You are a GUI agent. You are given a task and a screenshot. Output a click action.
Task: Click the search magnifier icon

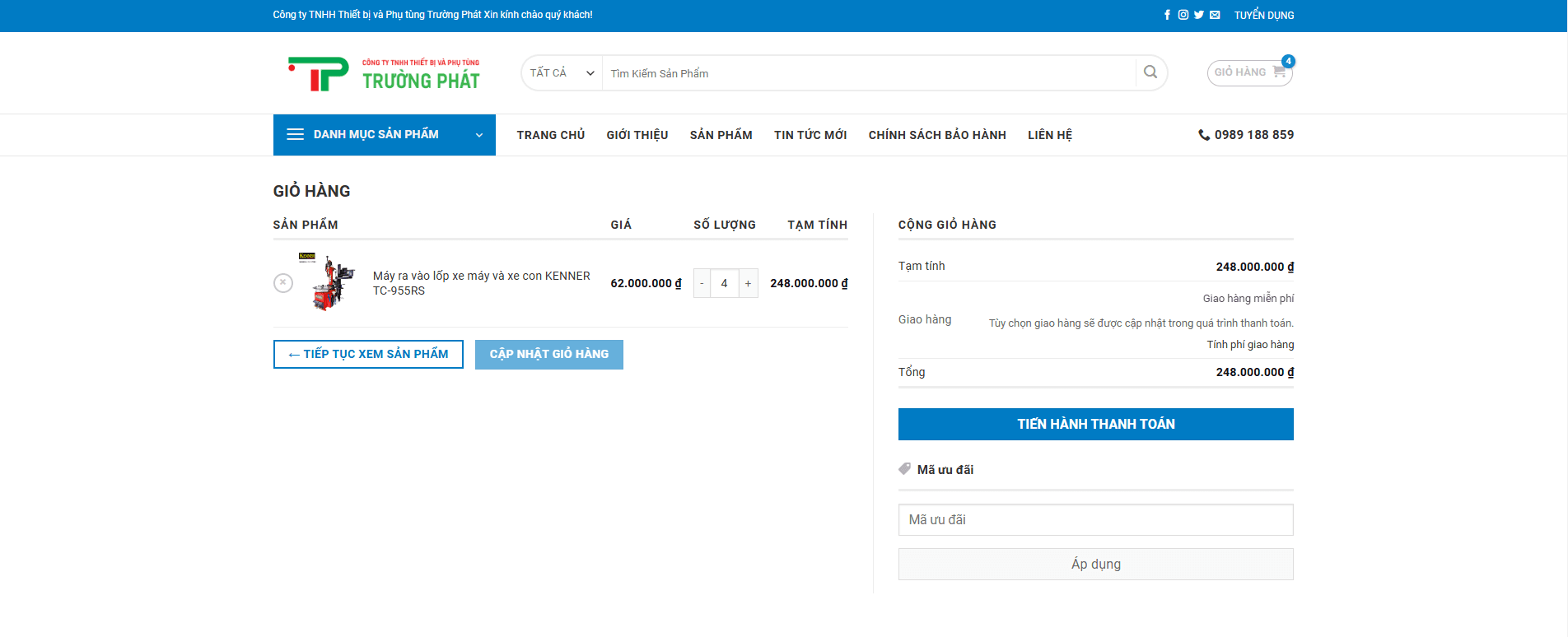pyautogui.click(x=1150, y=72)
